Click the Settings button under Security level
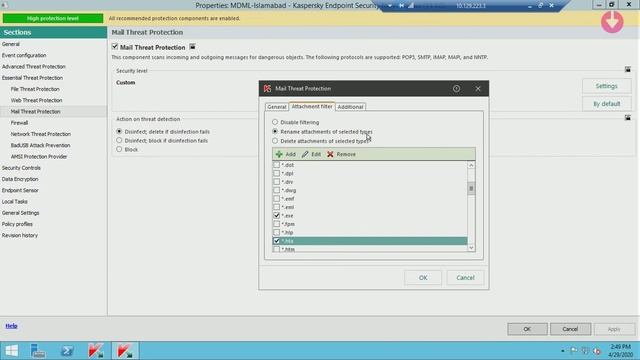 (x=607, y=86)
